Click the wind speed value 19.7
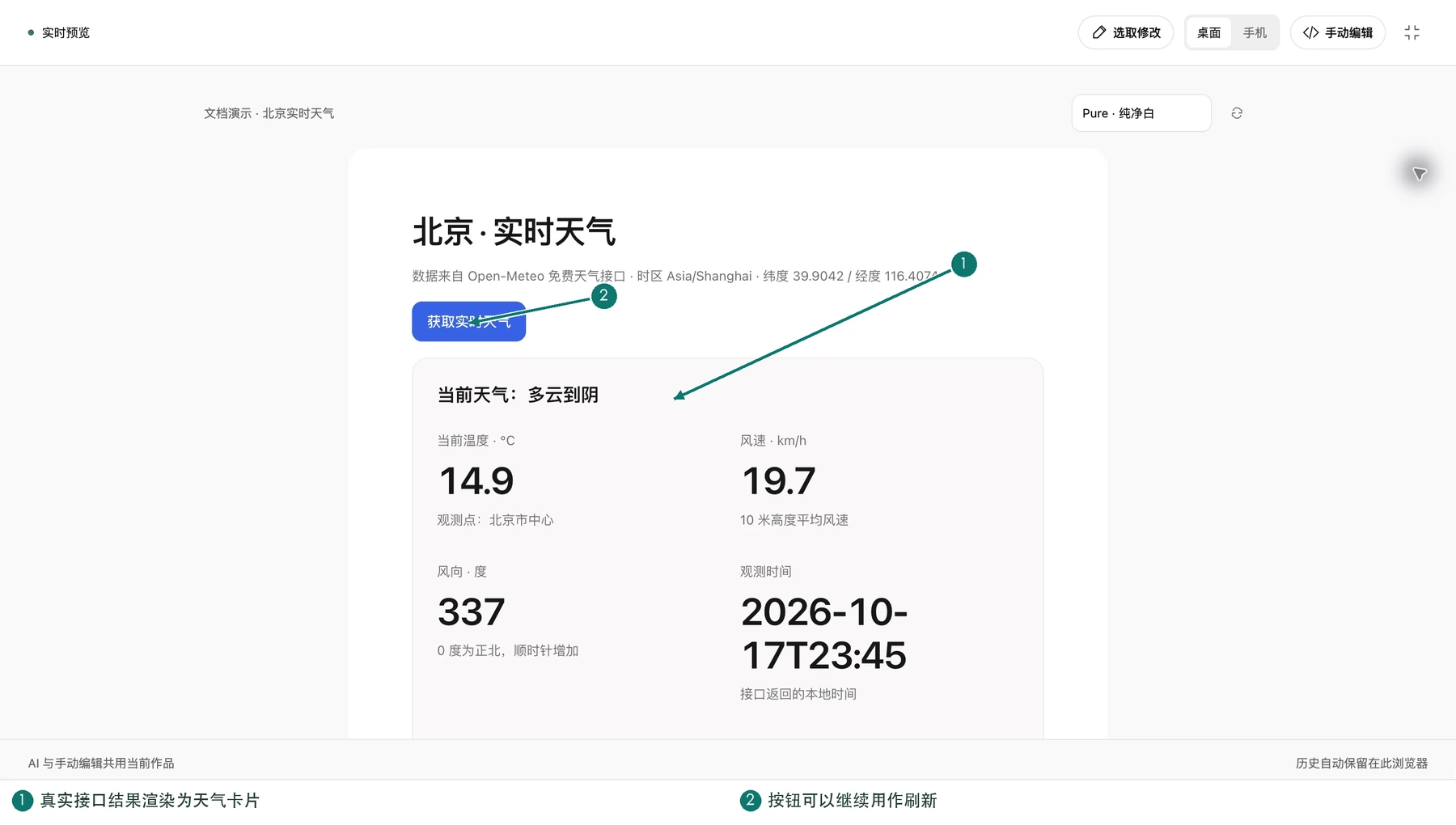1456x825 pixels. click(x=779, y=481)
